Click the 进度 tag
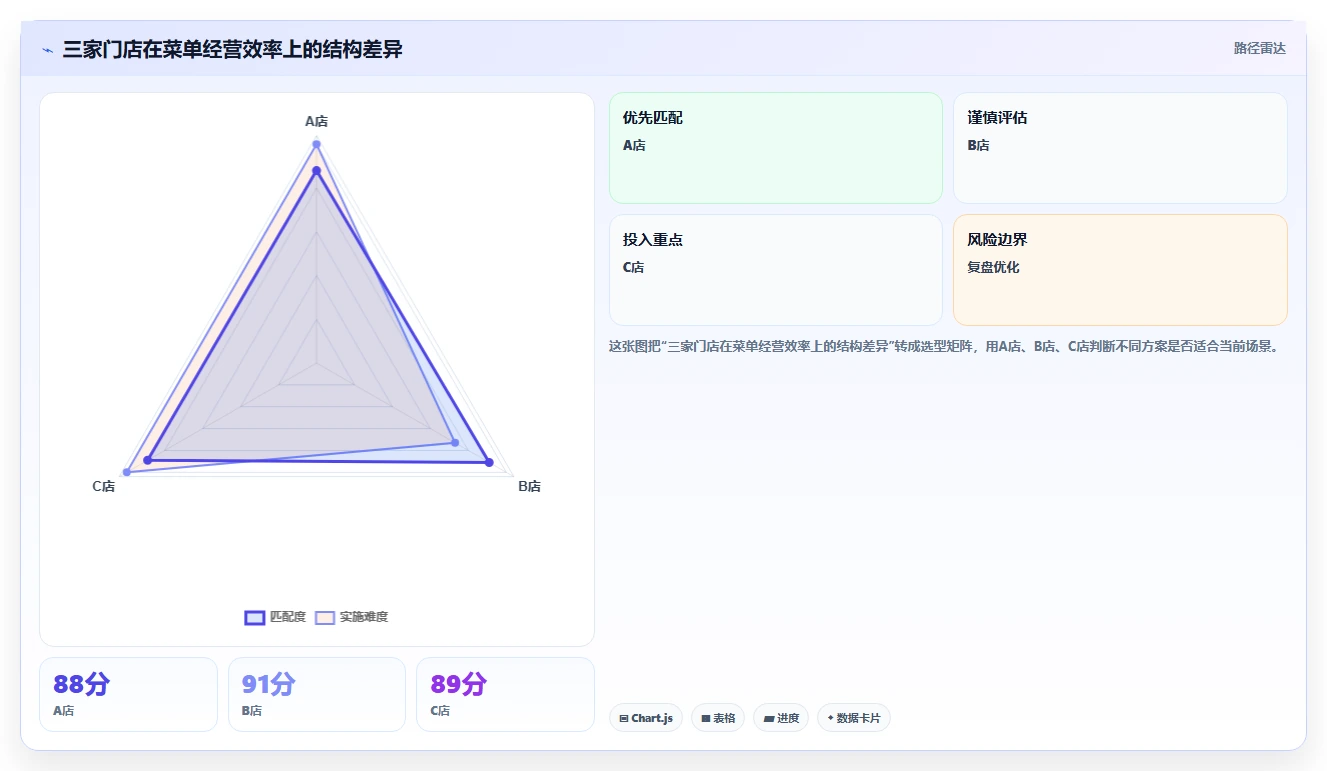The image size is (1327, 771). pyautogui.click(x=781, y=718)
